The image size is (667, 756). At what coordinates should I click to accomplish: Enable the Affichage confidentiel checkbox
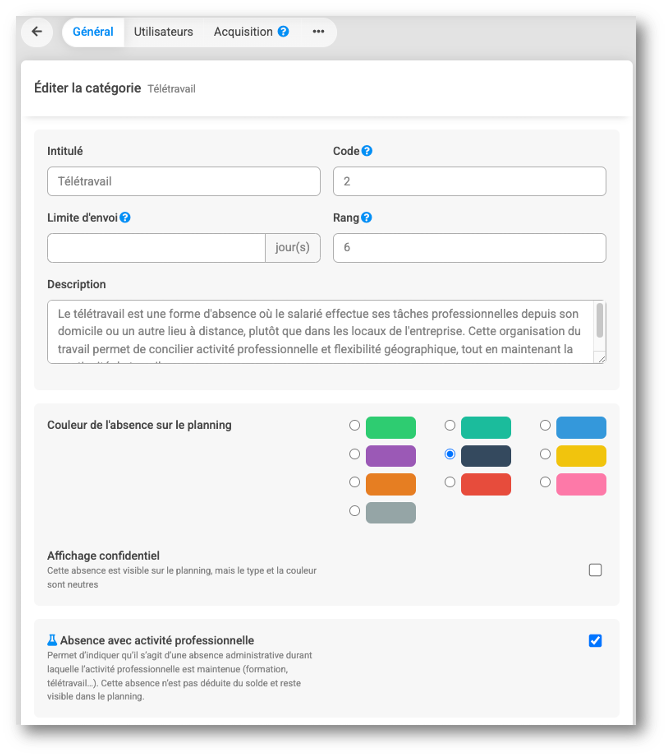[x=595, y=570]
